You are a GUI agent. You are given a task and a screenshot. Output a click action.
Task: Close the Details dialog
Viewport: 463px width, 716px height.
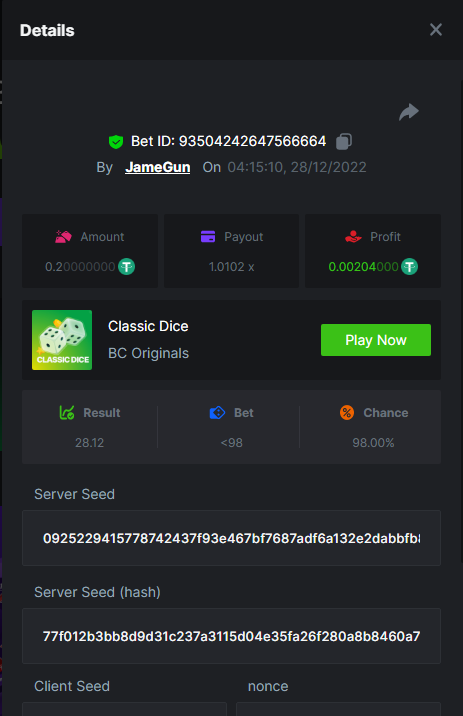tap(436, 30)
